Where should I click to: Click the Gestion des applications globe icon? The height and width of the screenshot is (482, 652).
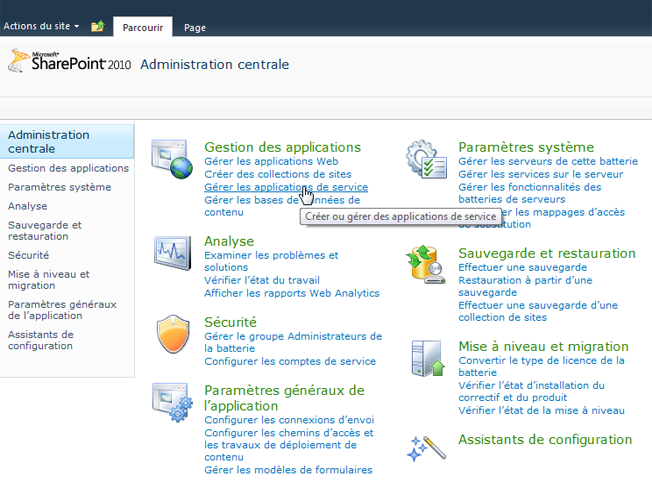pos(172,160)
